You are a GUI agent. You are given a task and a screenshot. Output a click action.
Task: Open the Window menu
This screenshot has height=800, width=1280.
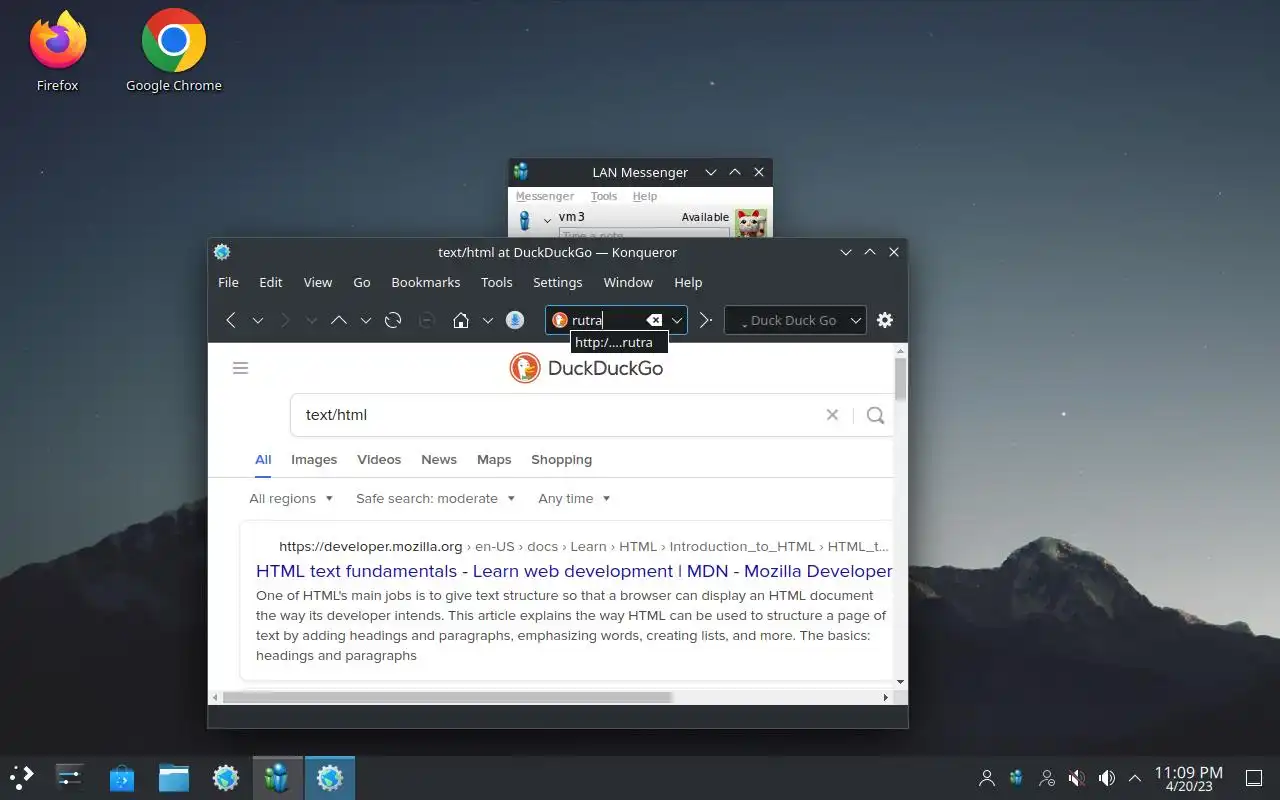coord(628,282)
